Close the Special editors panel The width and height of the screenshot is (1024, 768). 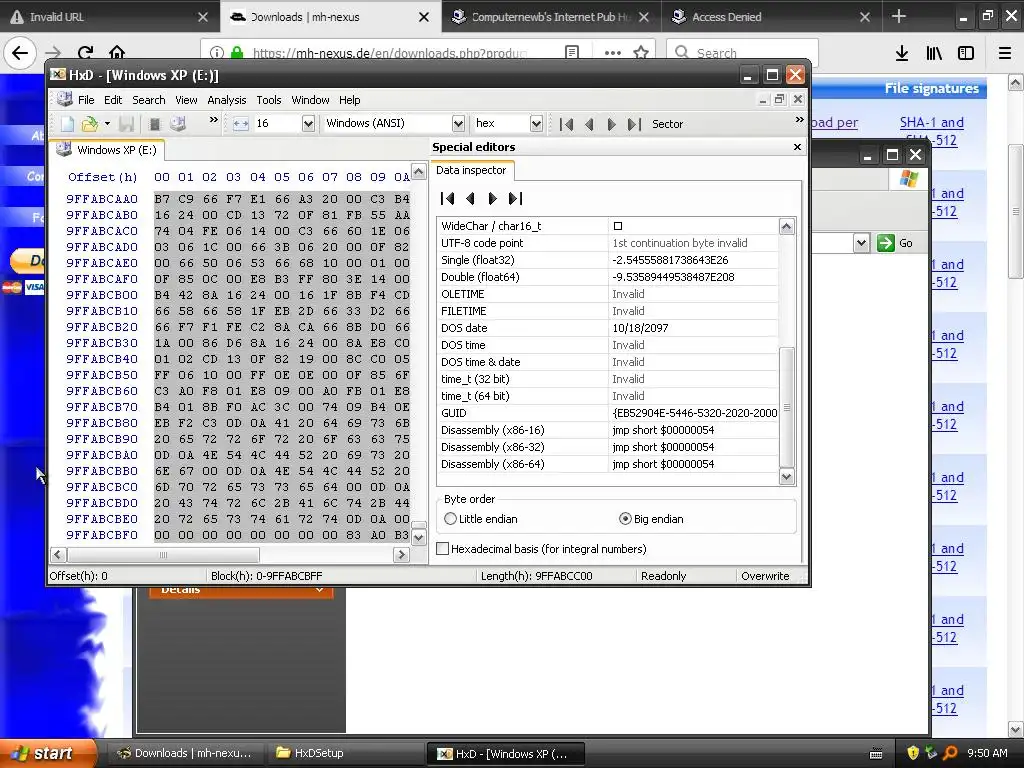click(797, 147)
